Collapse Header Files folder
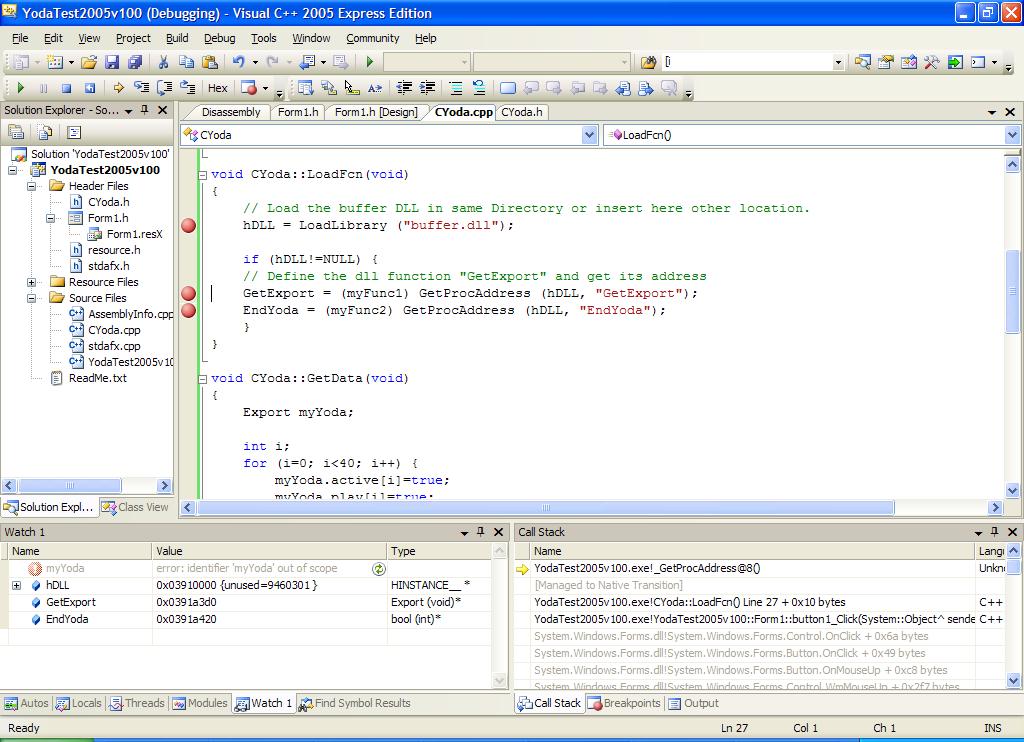The width and height of the screenshot is (1024, 742). pos(31,186)
